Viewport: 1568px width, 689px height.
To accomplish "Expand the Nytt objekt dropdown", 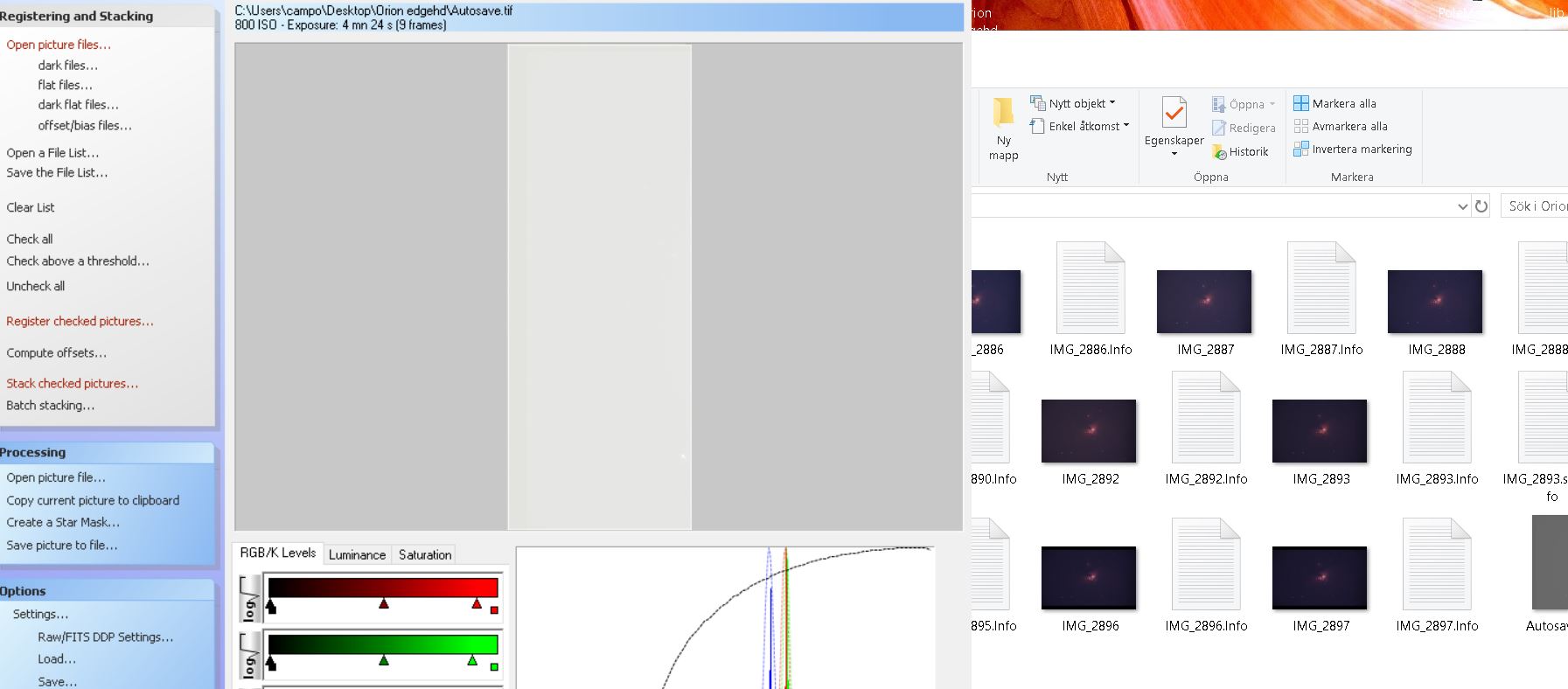I will (1112, 103).
